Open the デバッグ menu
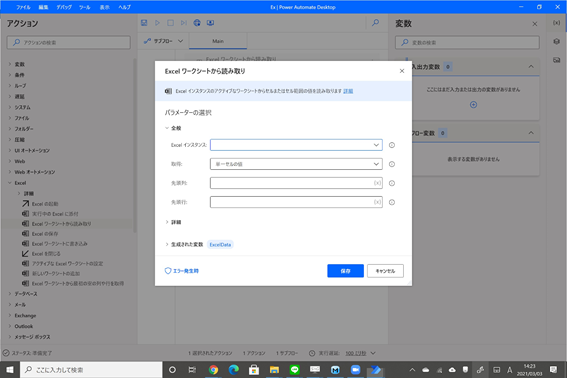Screen dimensions: 567x378 click(64, 7)
